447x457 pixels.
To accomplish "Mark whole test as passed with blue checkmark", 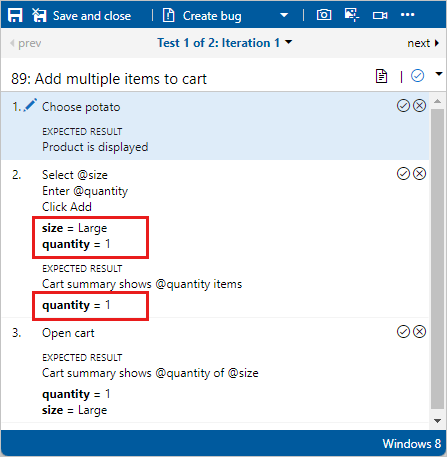I will tap(417, 76).
